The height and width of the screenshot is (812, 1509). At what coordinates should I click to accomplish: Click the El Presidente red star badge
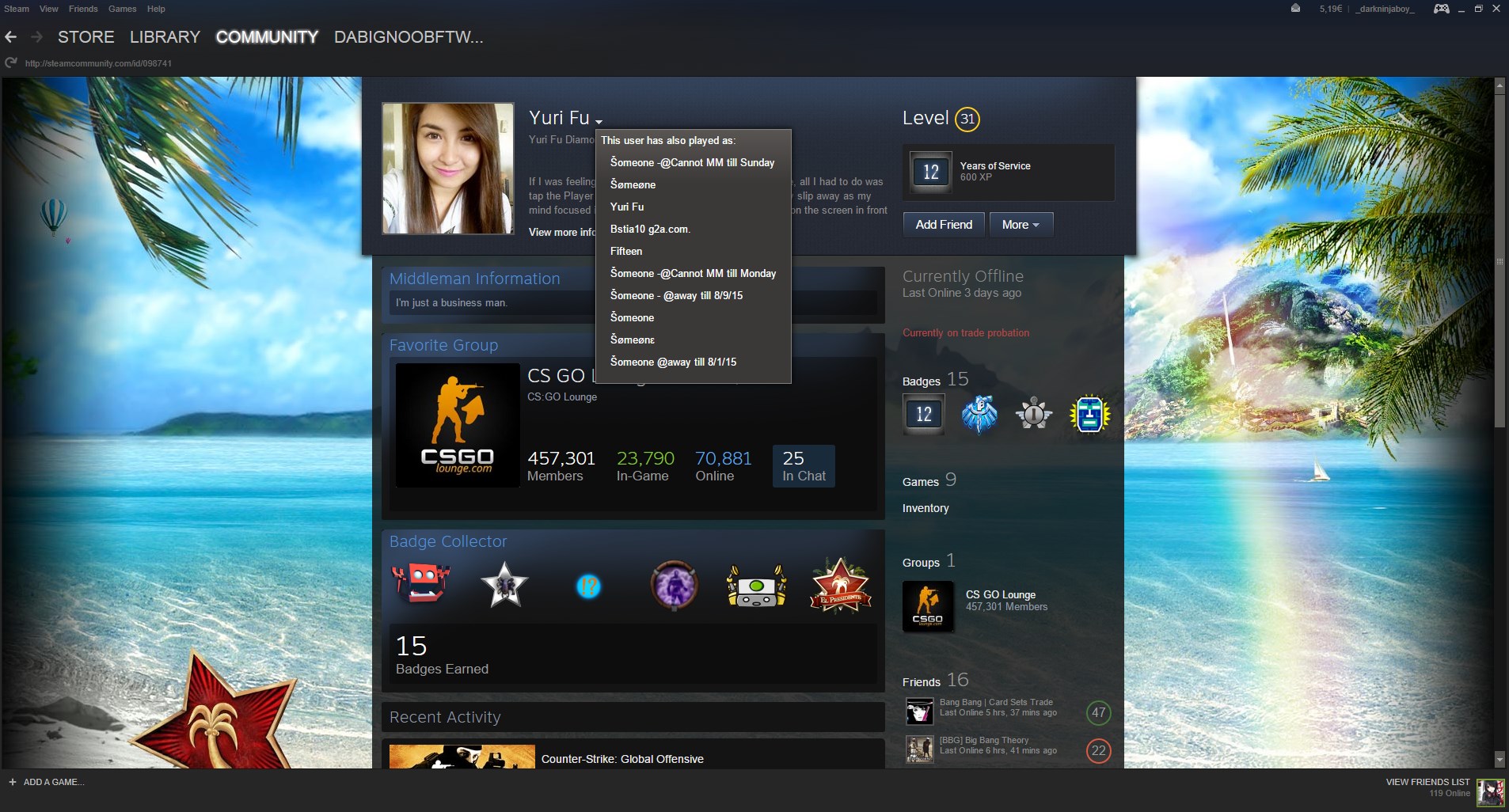click(x=841, y=586)
